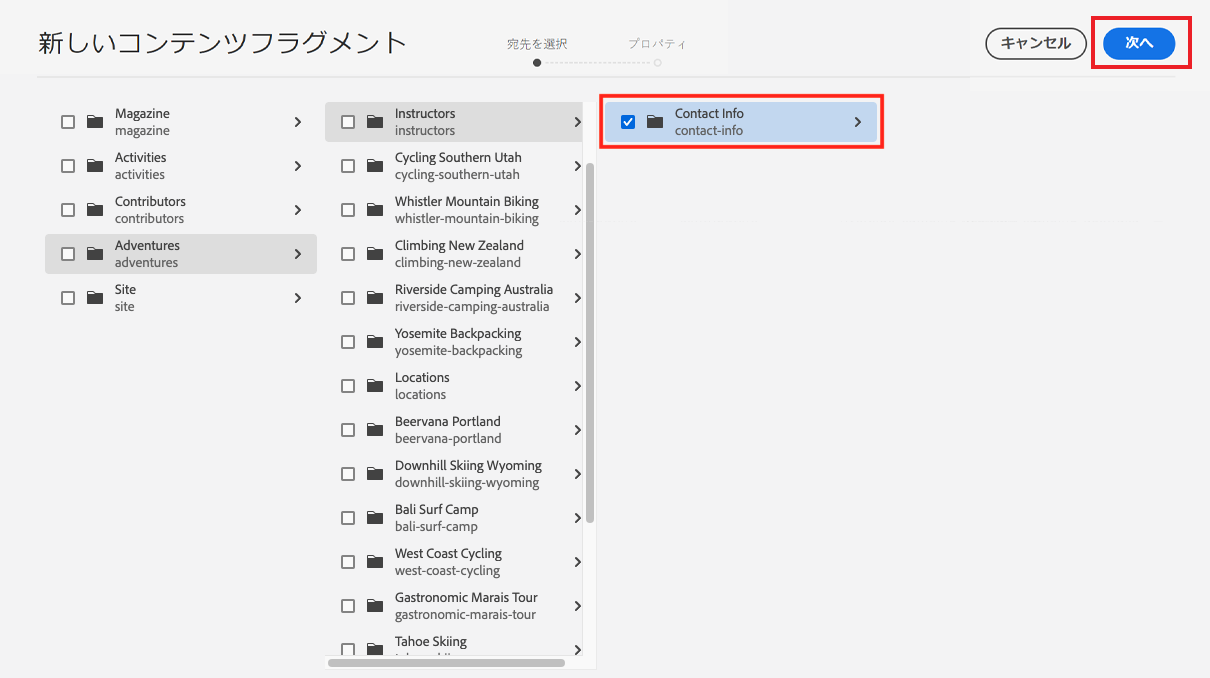Expand the Activities folder chevron
This screenshot has width=1210, height=678.
click(x=298, y=166)
